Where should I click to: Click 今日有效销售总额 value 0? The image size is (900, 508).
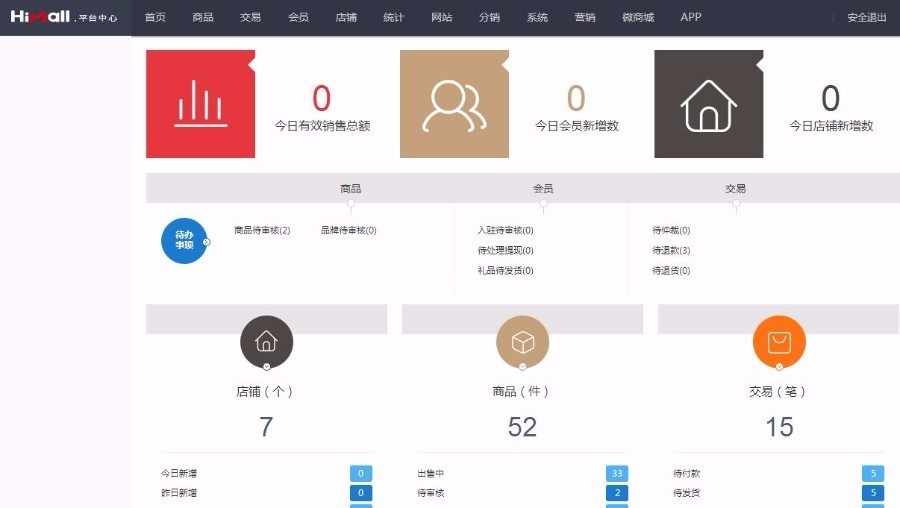(321, 98)
